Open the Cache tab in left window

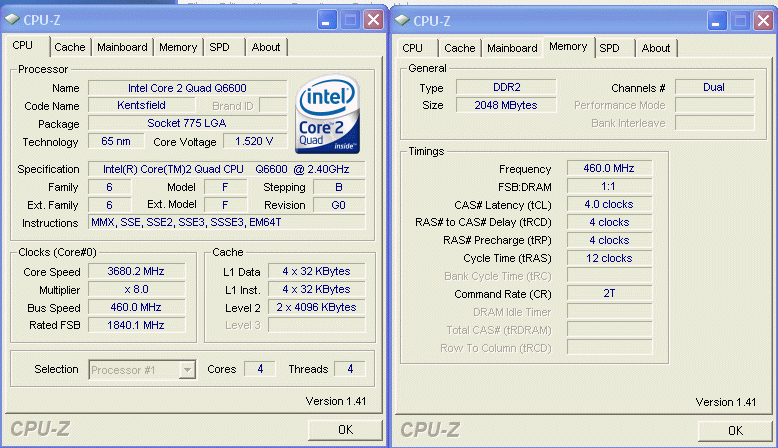[70, 47]
